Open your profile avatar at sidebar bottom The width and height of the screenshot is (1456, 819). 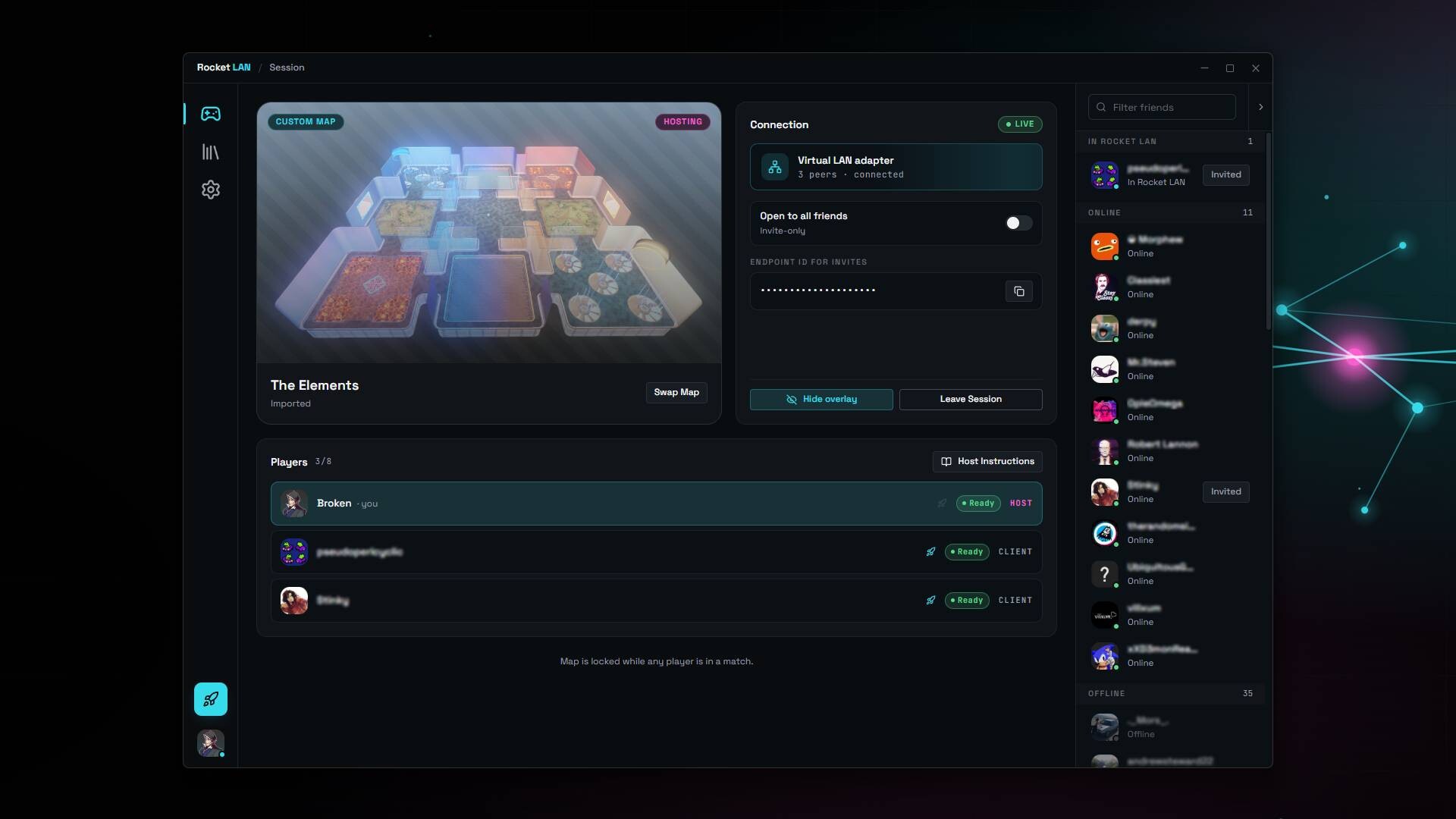point(210,742)
